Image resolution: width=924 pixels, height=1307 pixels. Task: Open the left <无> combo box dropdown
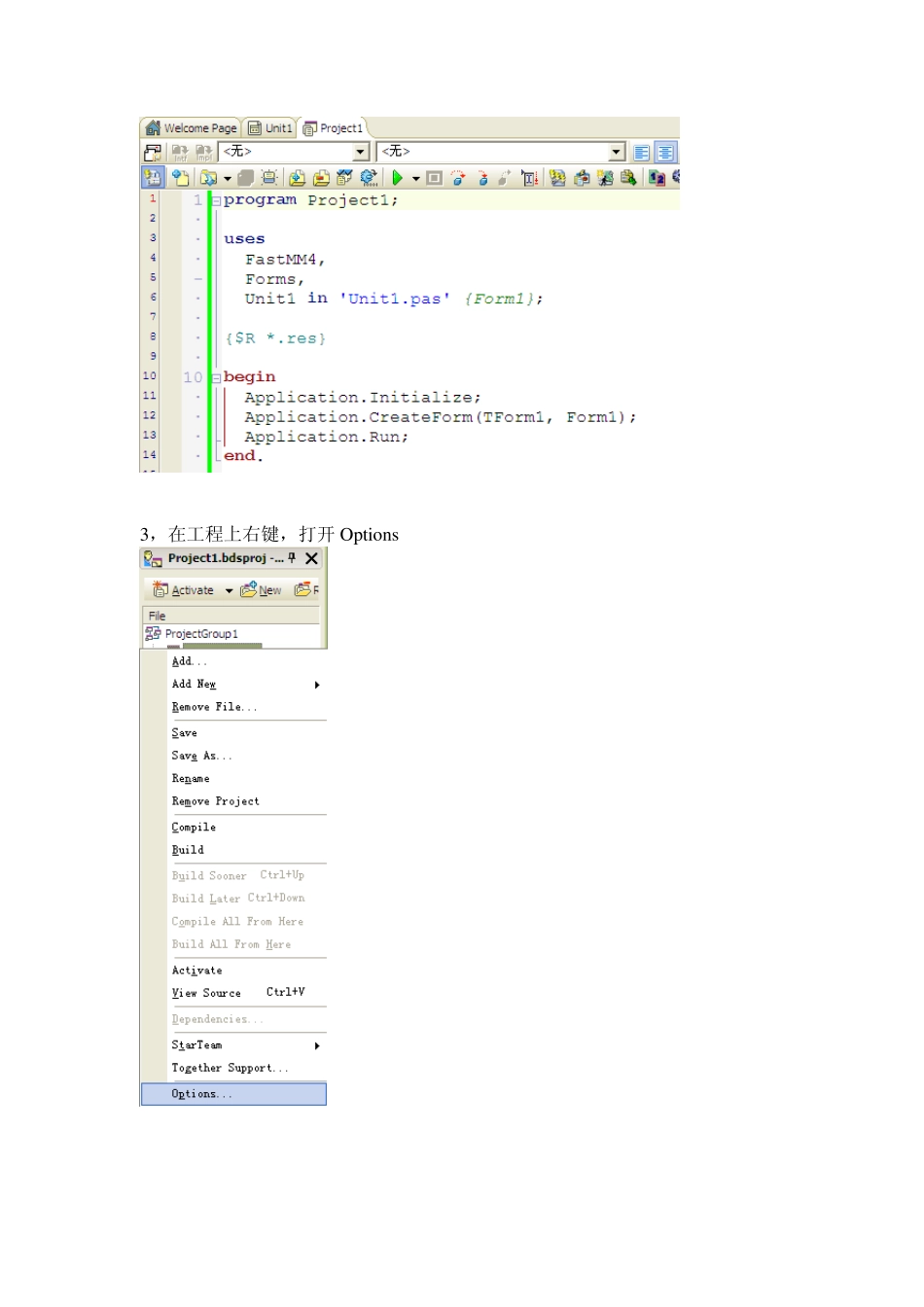pos(361,152)
